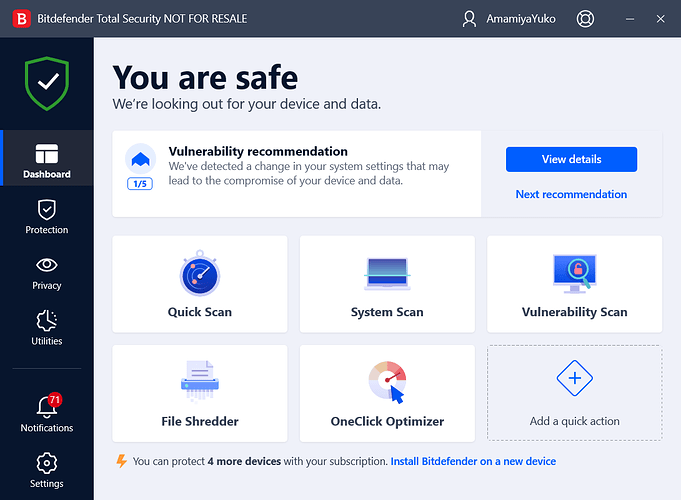This screenshot has height=500, width=681.
Task: Click the 1/5 recommendation counter badge
Action: pyautogui.click(x=140, y=184)
